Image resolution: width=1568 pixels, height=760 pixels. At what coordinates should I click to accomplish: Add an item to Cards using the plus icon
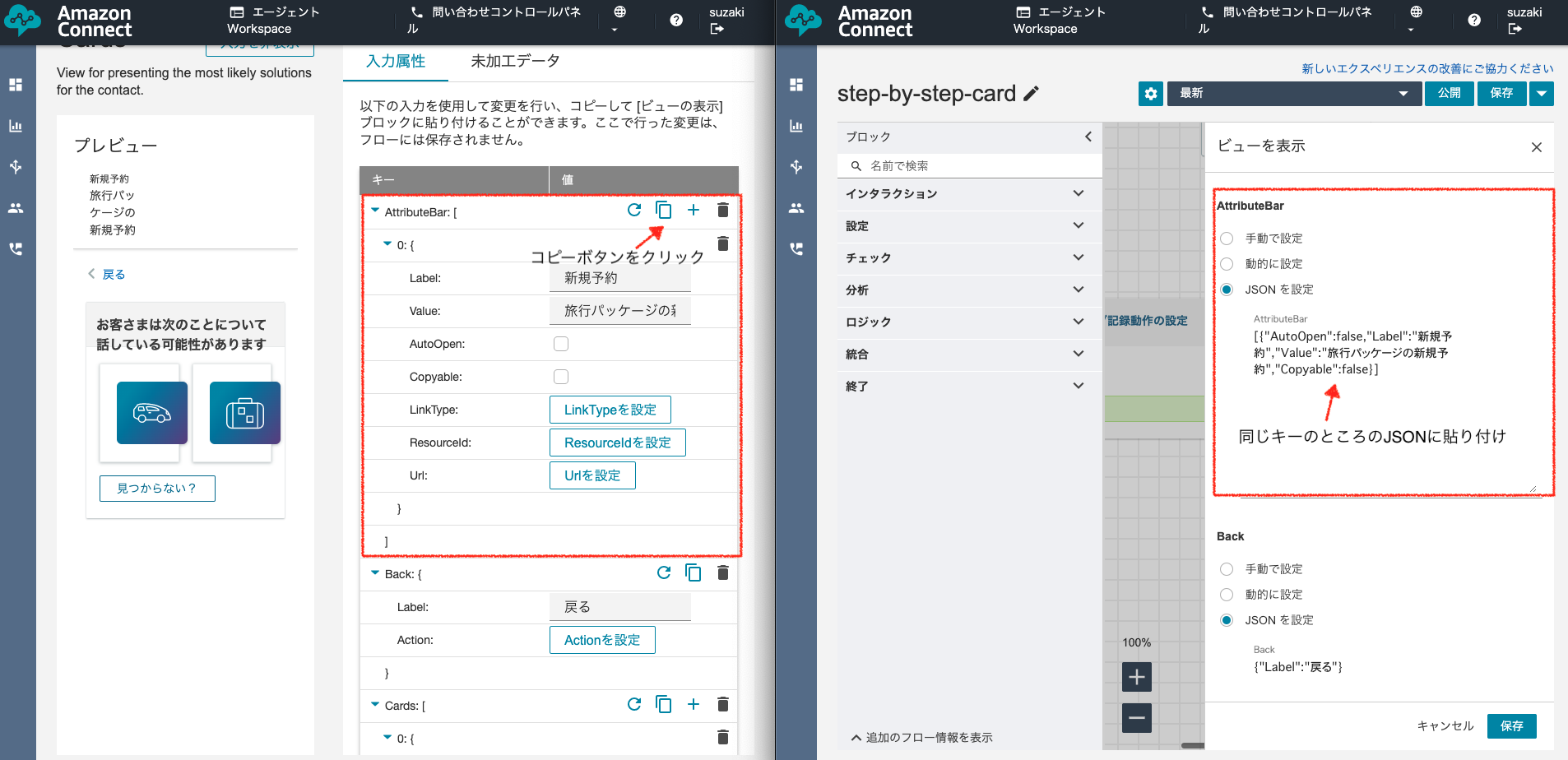click(694, 704)
